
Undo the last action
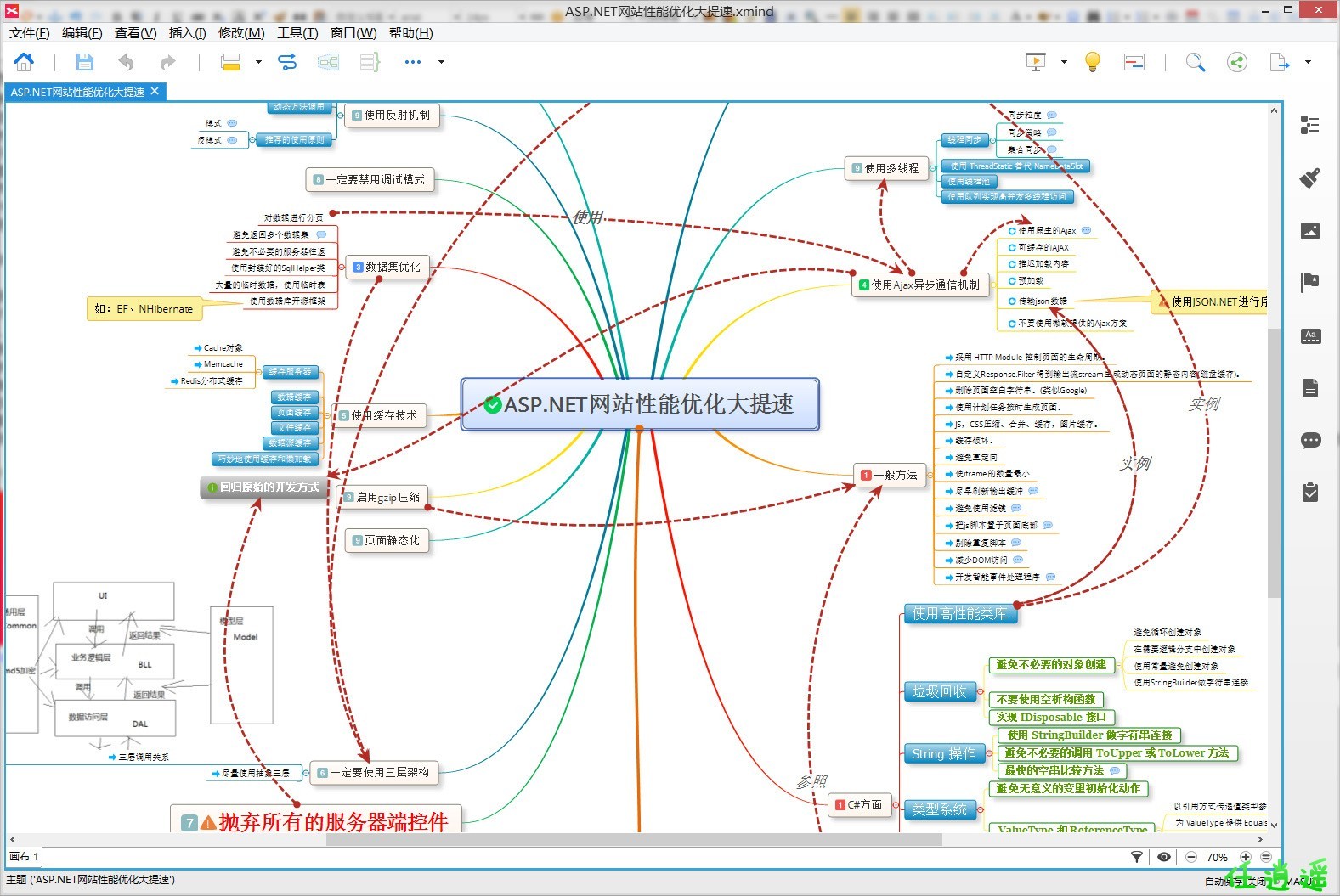126,61
